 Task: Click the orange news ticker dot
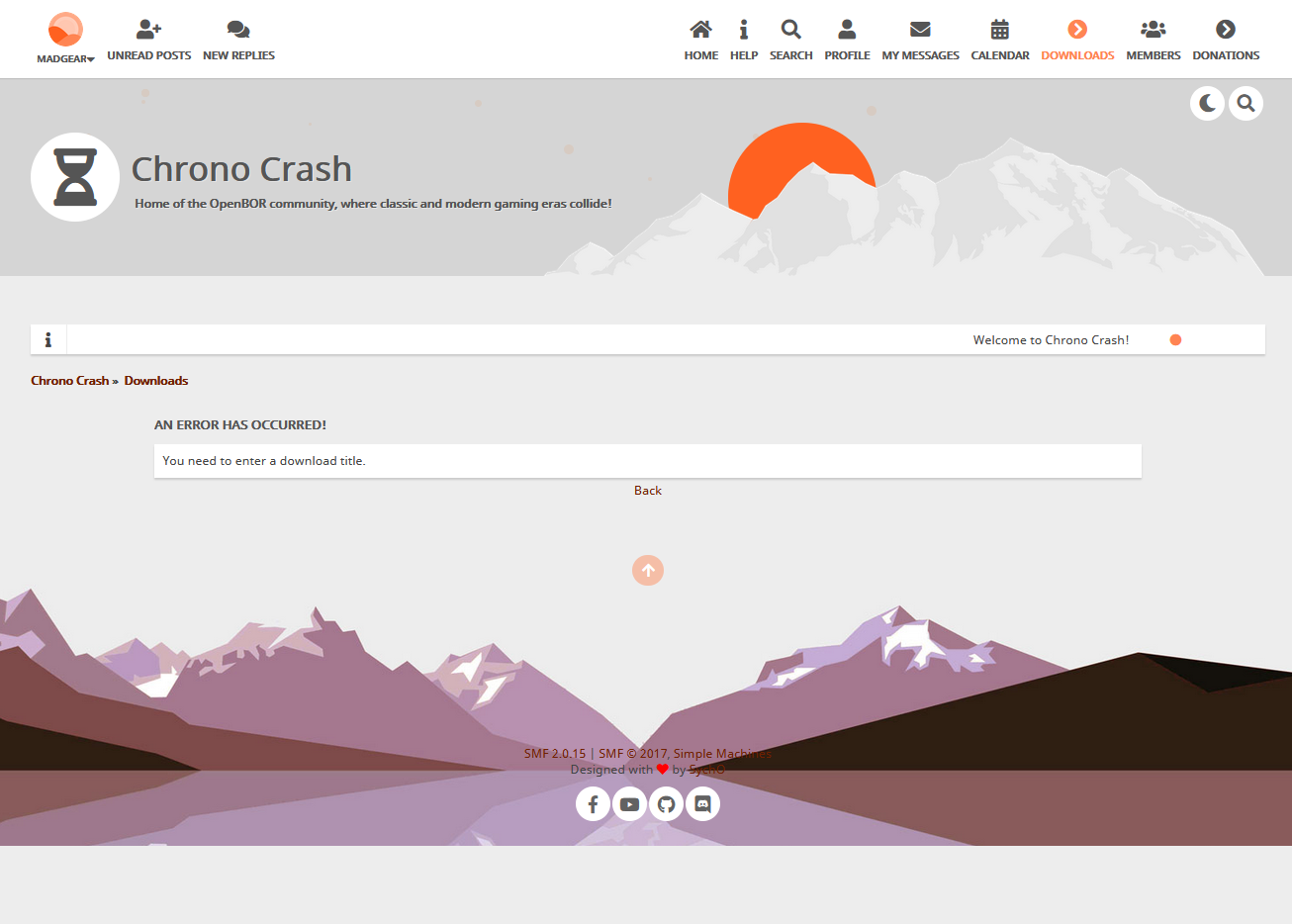tap(1175, 339)
